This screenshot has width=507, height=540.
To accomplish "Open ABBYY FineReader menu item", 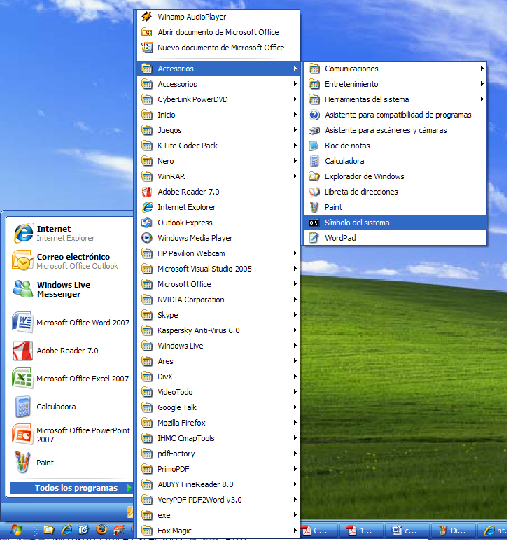I will 218,484.
